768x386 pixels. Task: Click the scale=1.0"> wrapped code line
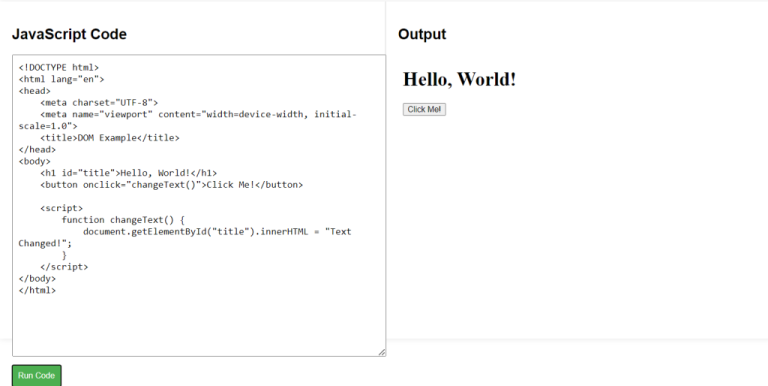click(48, 126)
